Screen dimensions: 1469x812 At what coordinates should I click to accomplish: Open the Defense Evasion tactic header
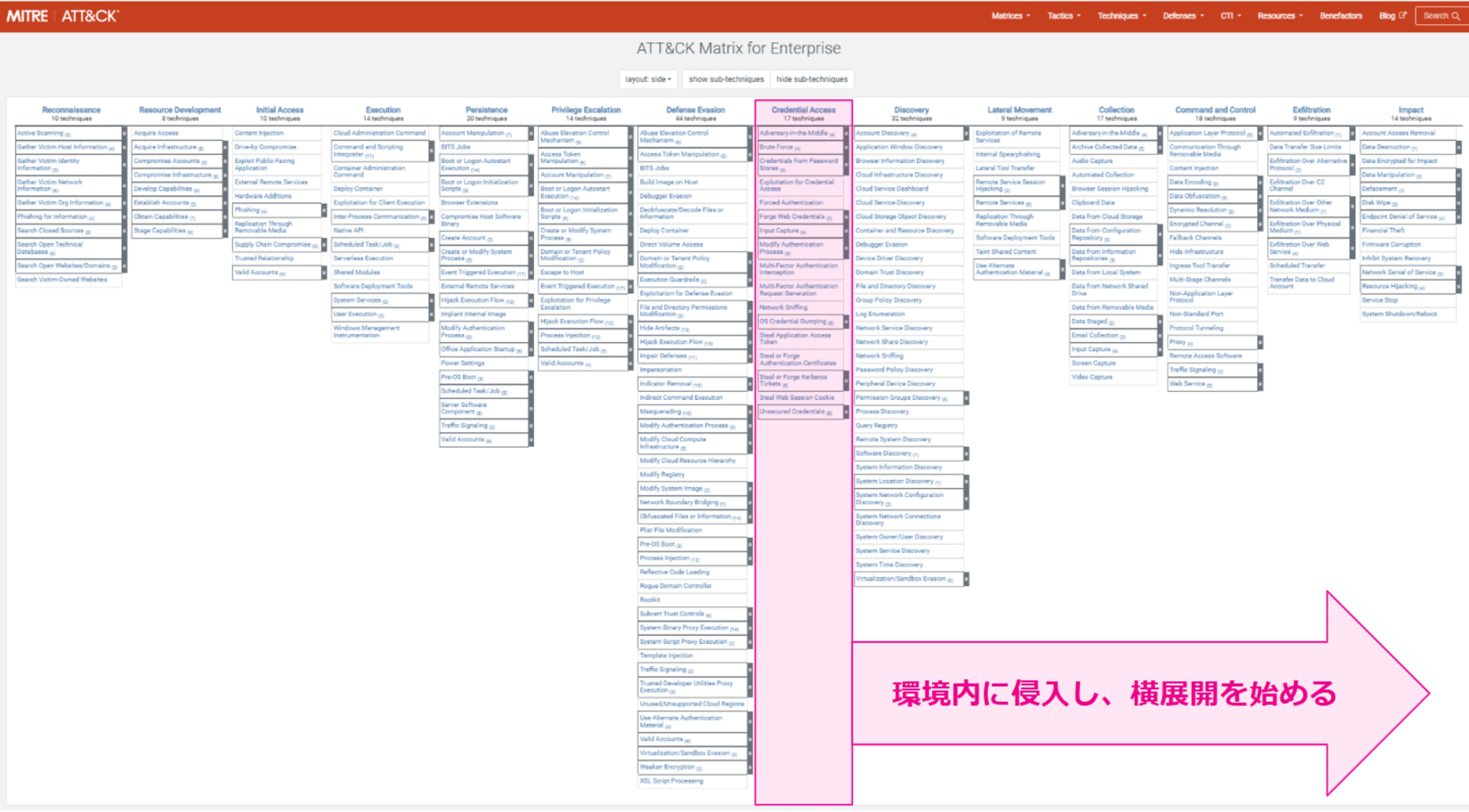pos(696,110)
